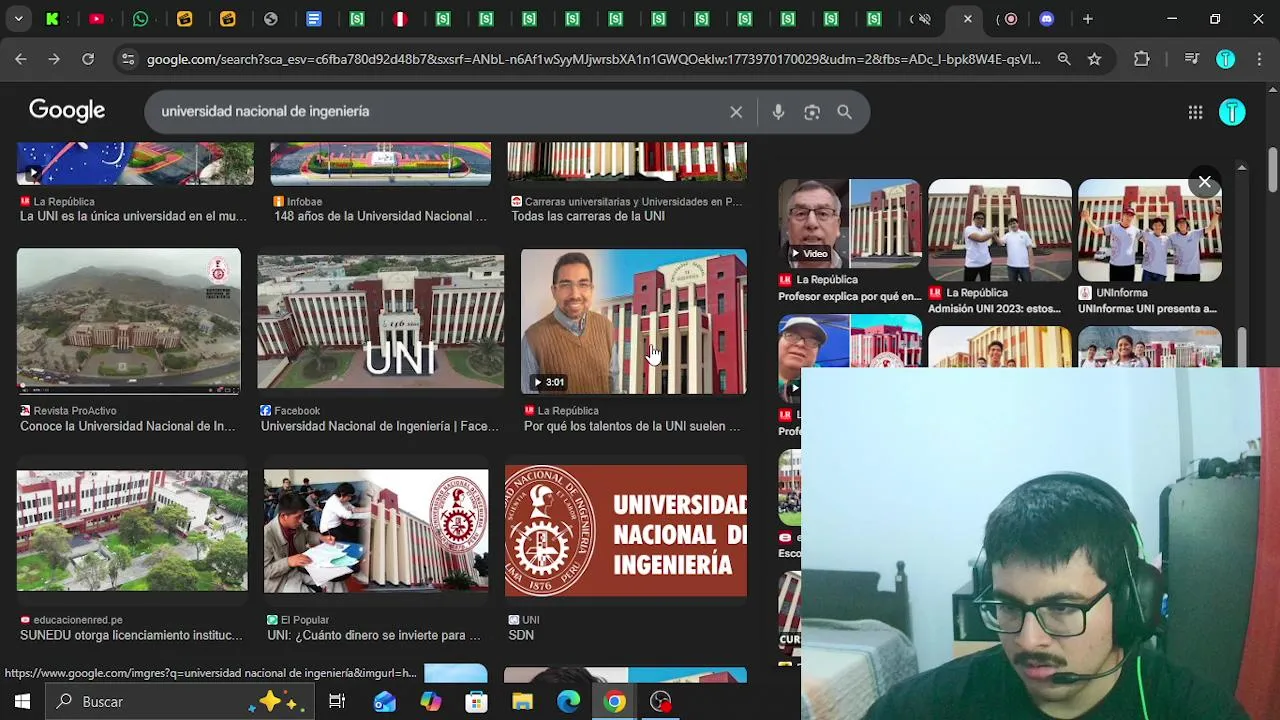The height and width of the screenshot is (720, 1280).
Task: Click the Google search input field
Action: (x=440, y=112)
